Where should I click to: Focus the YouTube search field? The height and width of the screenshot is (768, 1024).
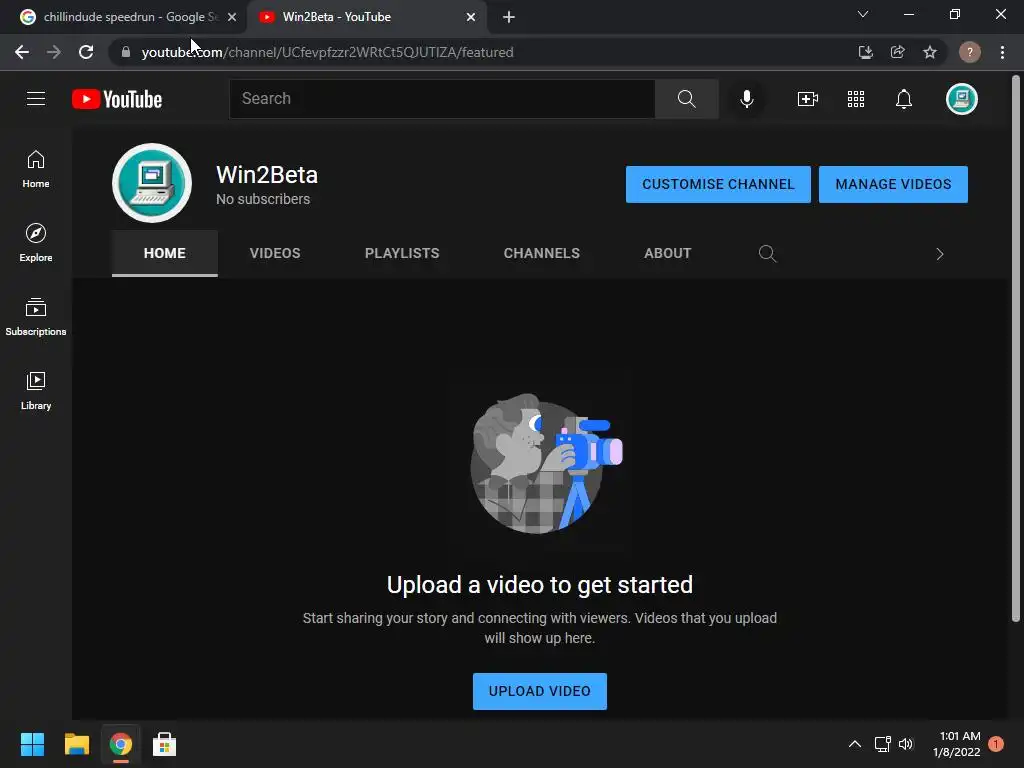pos(442,99)
